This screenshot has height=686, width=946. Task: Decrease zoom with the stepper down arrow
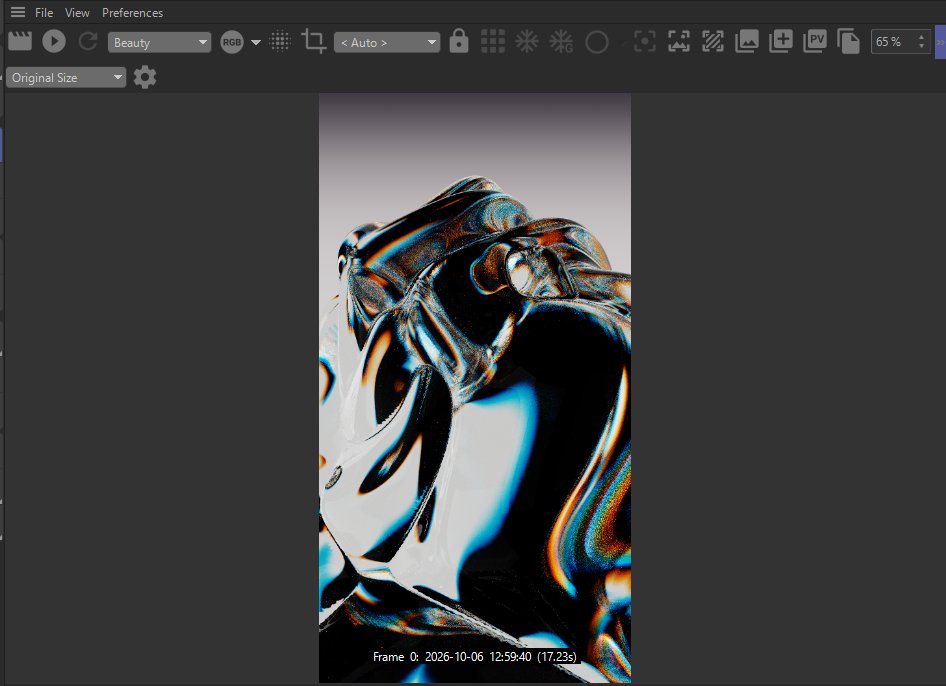point(921,46)
